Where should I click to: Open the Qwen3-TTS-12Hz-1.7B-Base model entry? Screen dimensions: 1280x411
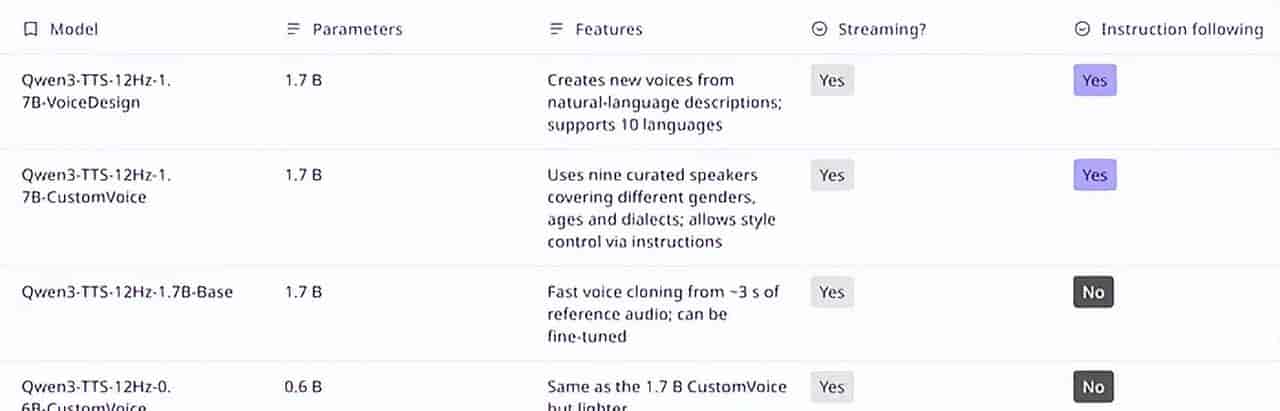coord(127,292)
